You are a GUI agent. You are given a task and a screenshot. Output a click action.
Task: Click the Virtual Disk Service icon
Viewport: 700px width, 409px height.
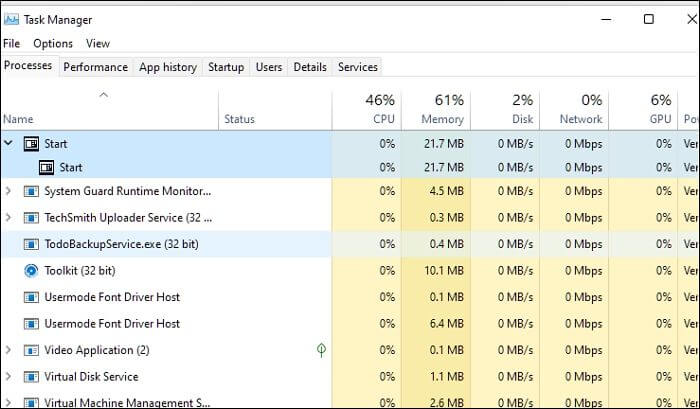[30, 377]
